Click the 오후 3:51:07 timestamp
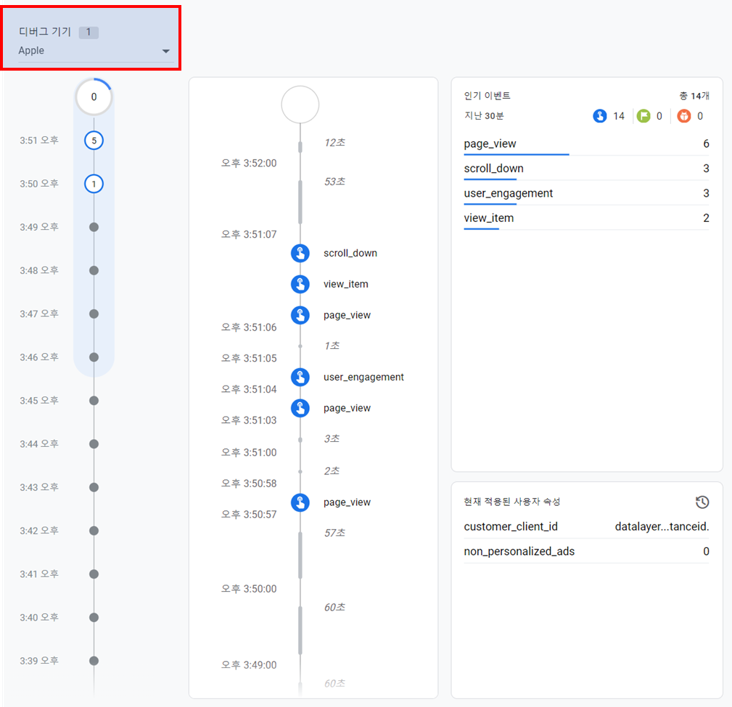 (x=249, y=234)
